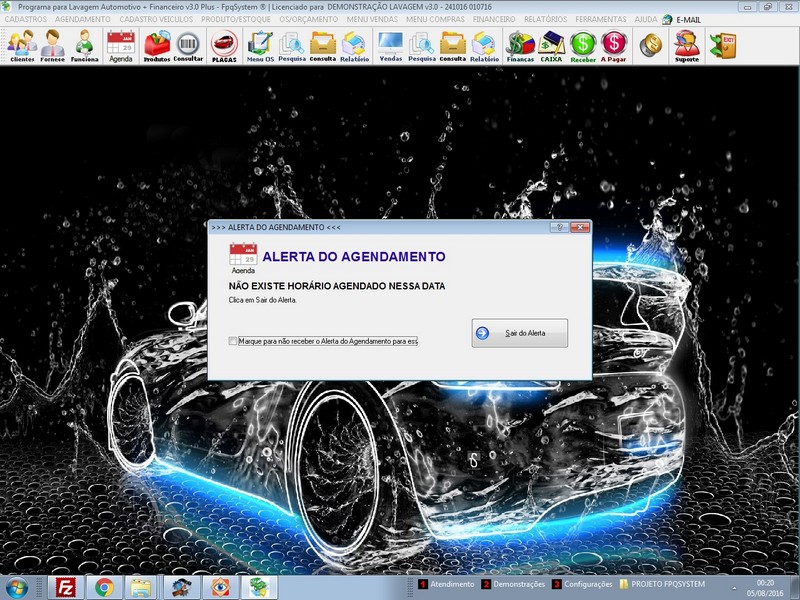The image size is (800, 600).
Task: Open the Menu OS clipboard icon
Action: coord(260,46)
